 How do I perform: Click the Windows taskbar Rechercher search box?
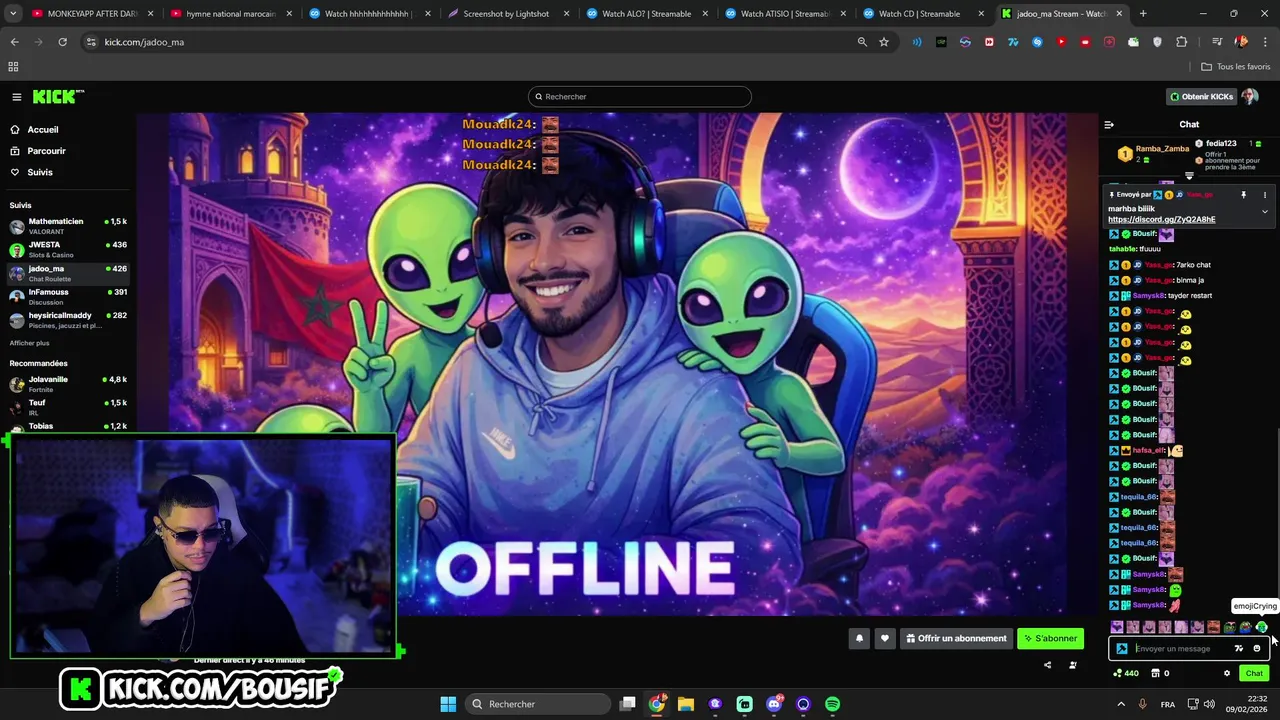pos(538,704)
